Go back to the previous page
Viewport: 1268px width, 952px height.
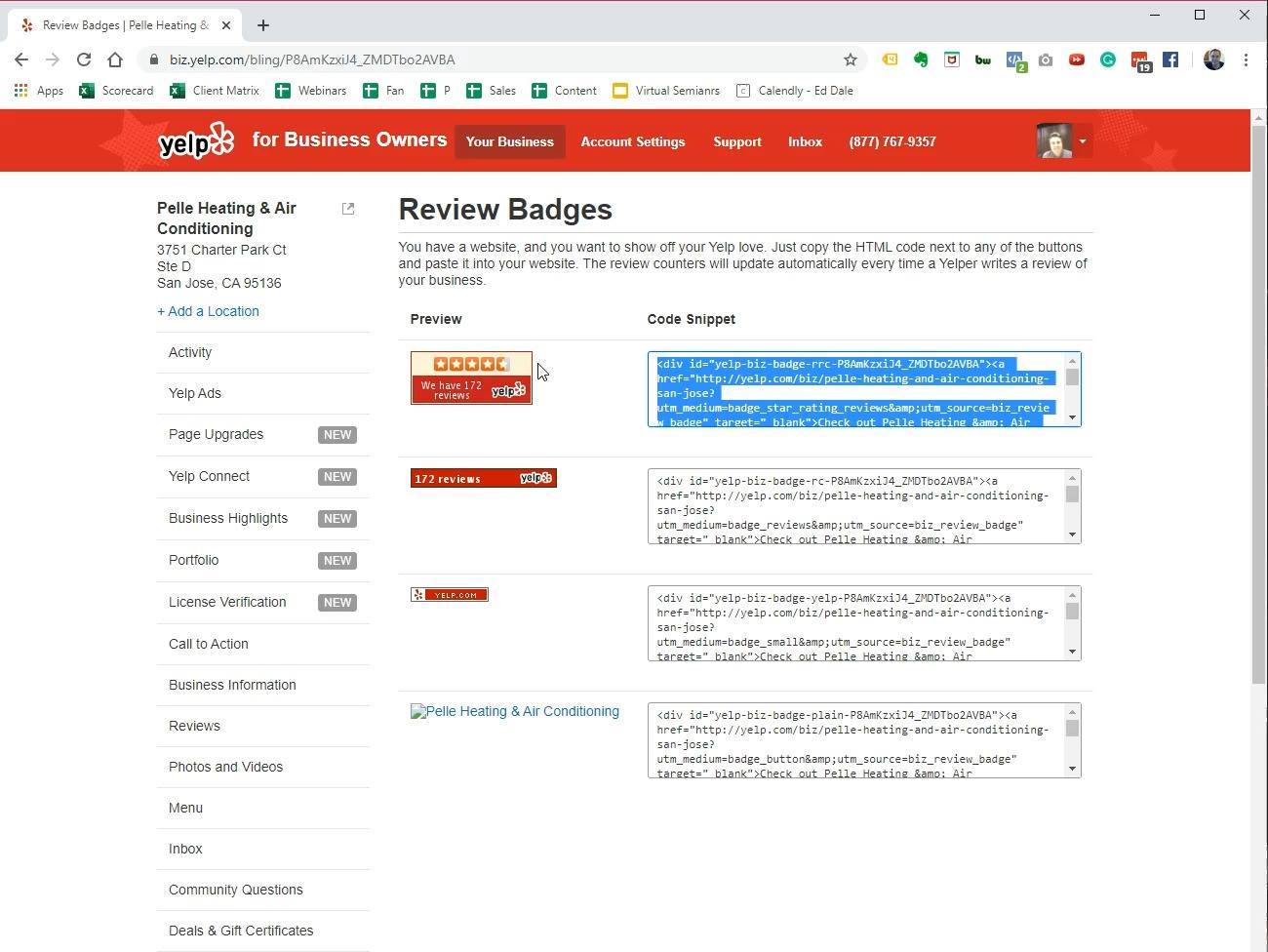[21, 59]
